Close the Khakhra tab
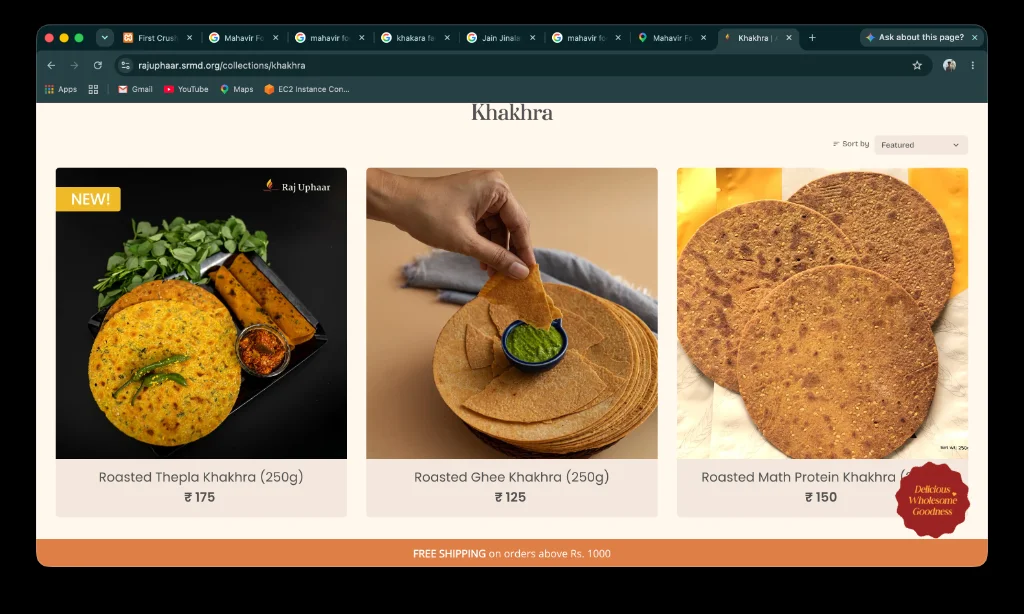The height and width of the screenshot is (614, 1024). click(789, 38)
